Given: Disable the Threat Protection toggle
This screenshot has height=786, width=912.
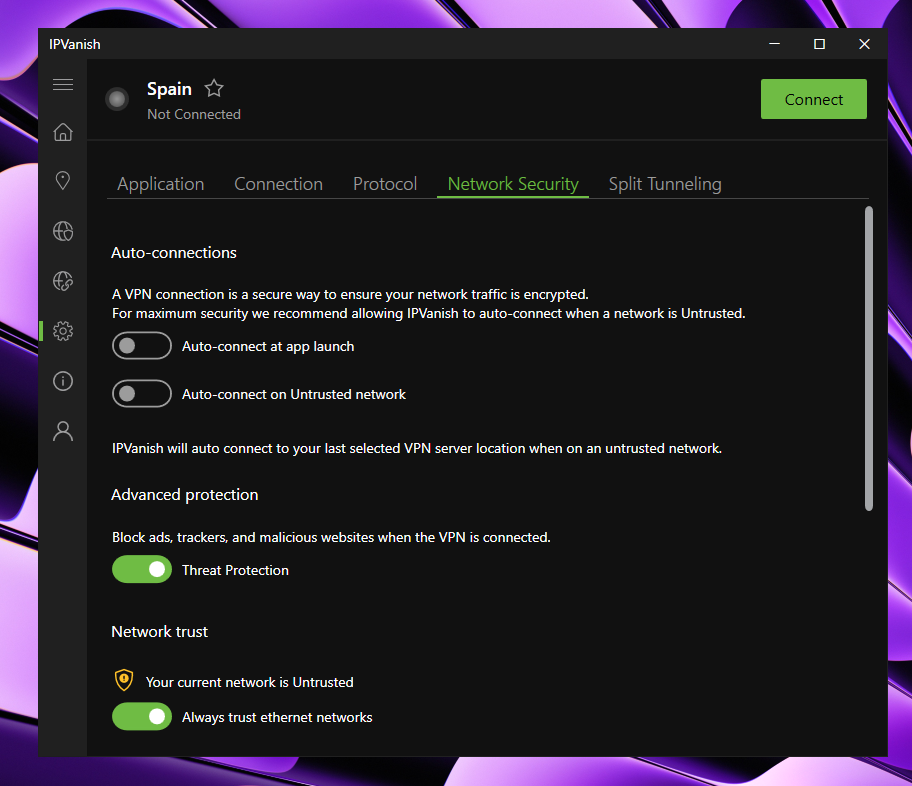Looking at the screenshot, I should point(142,570).
